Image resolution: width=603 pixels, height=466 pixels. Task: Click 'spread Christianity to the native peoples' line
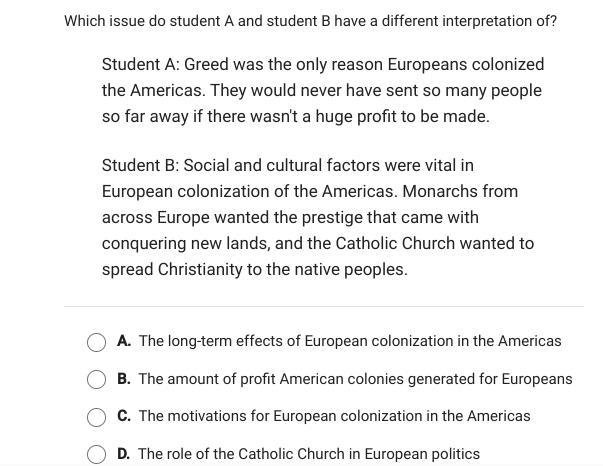255,269
